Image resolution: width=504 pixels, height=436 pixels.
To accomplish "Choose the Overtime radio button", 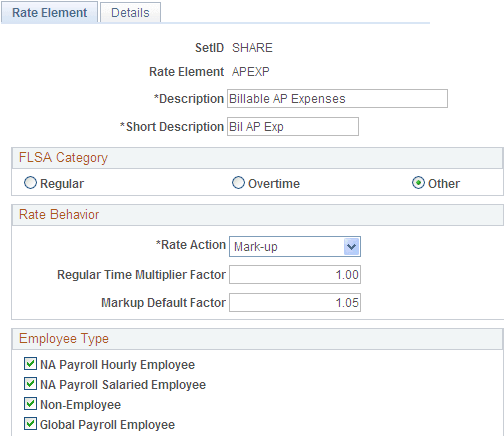I will tap(238, 183).
